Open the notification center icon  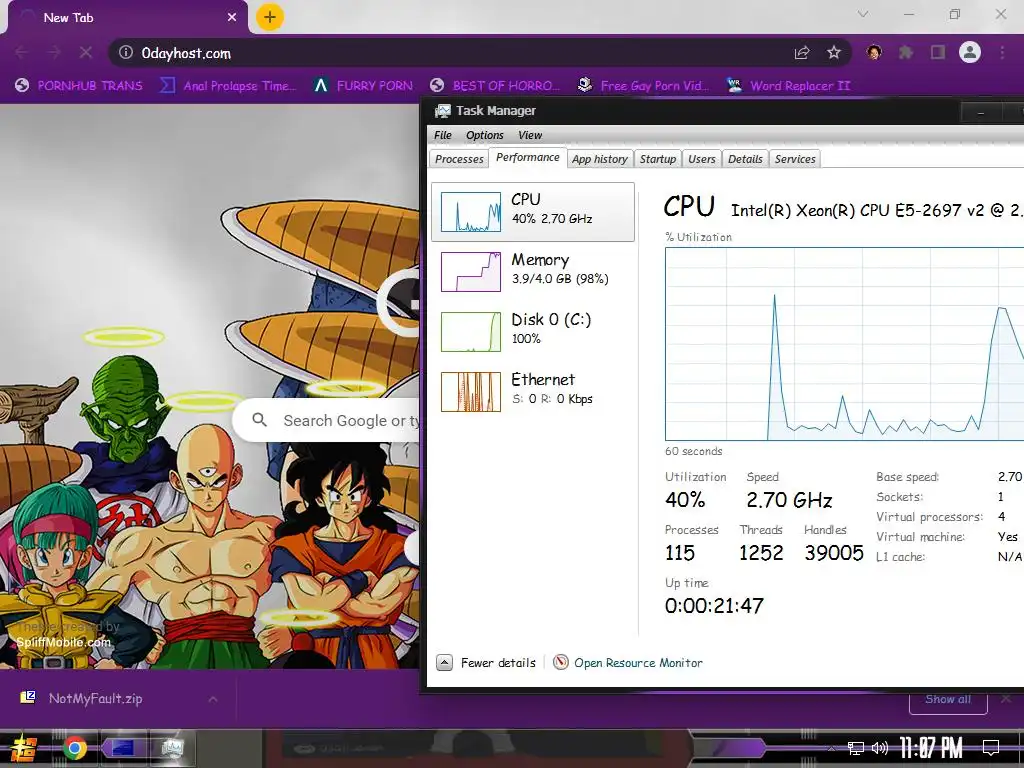[991, 748]
